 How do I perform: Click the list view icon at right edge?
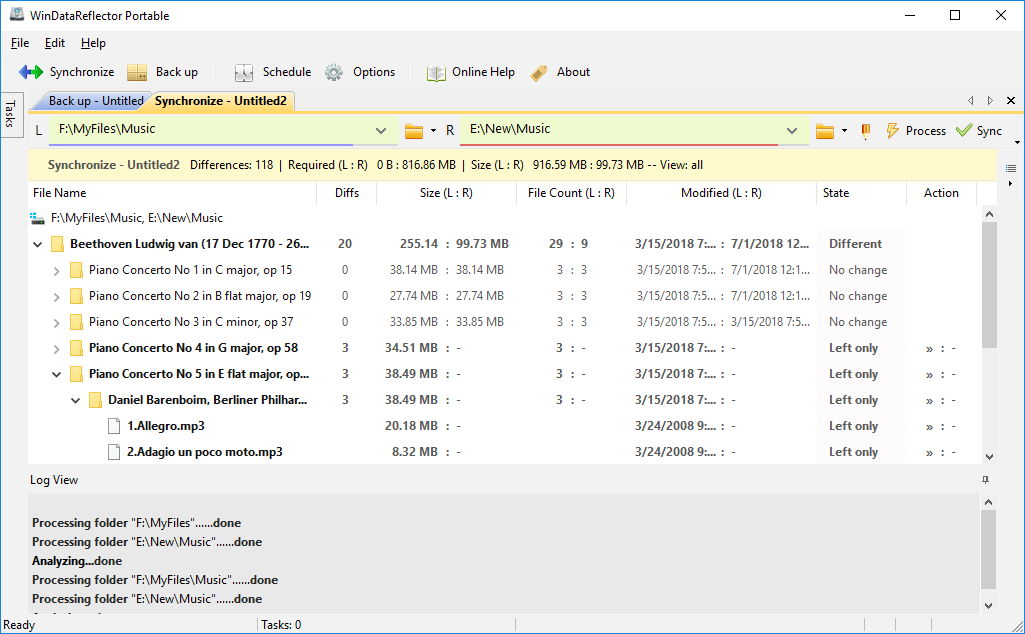click(x=1011, y=169)
